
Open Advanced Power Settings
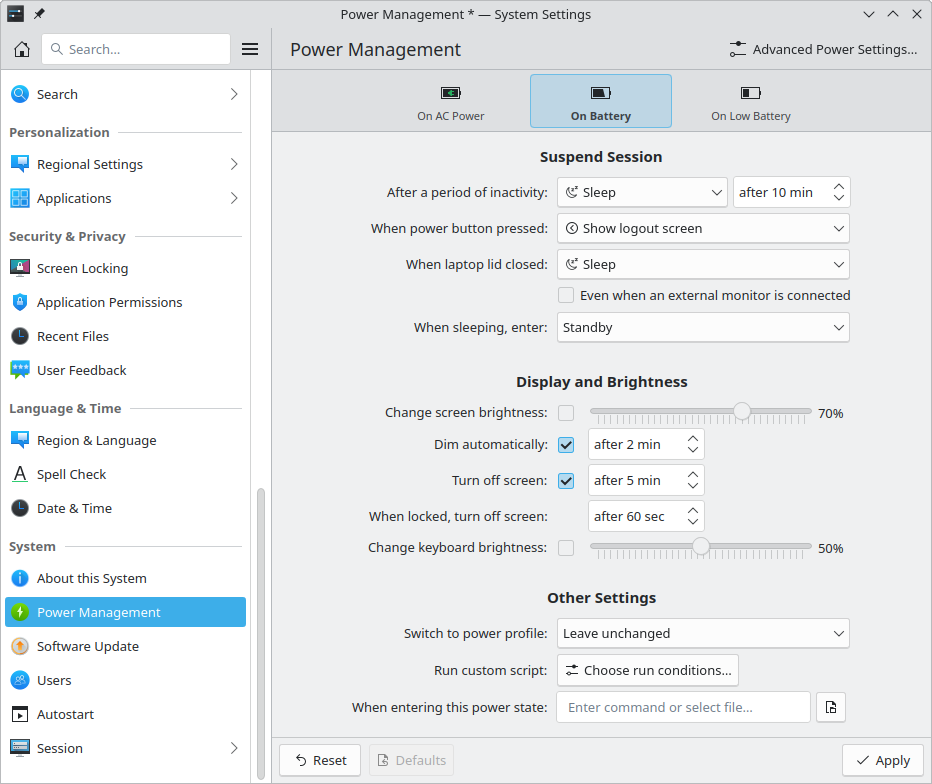tap(824, 49)
